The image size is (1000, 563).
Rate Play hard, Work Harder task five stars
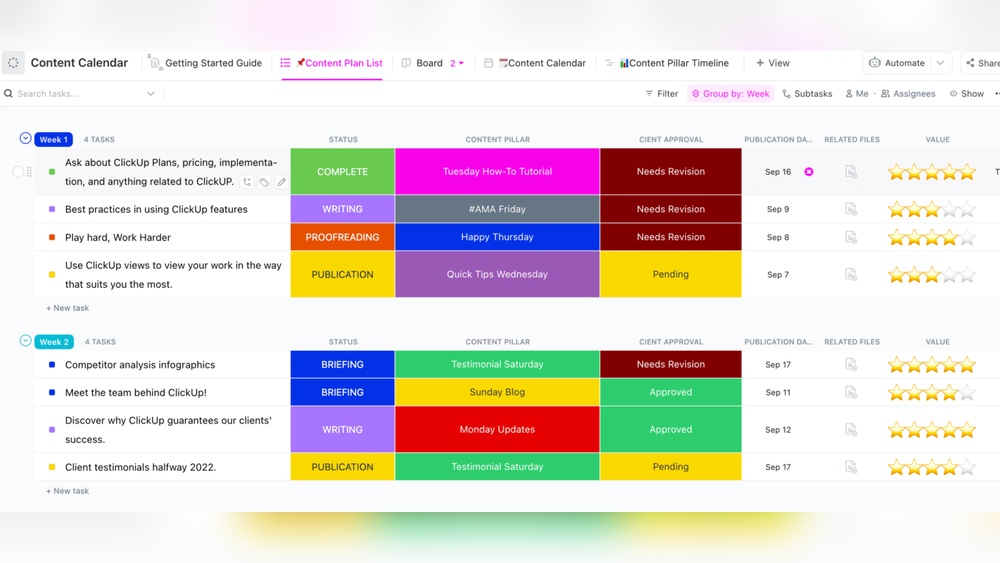[x=967, y=237]
